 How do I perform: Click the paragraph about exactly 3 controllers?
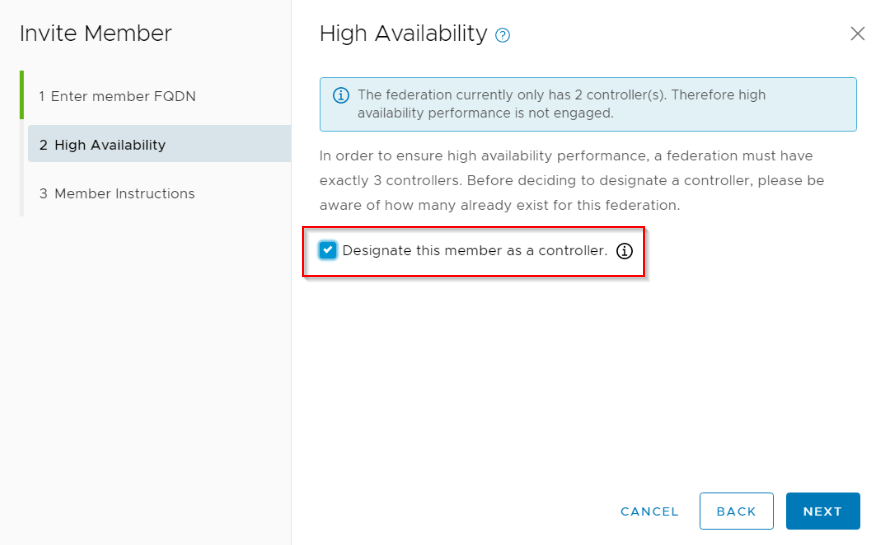[571, 180]
